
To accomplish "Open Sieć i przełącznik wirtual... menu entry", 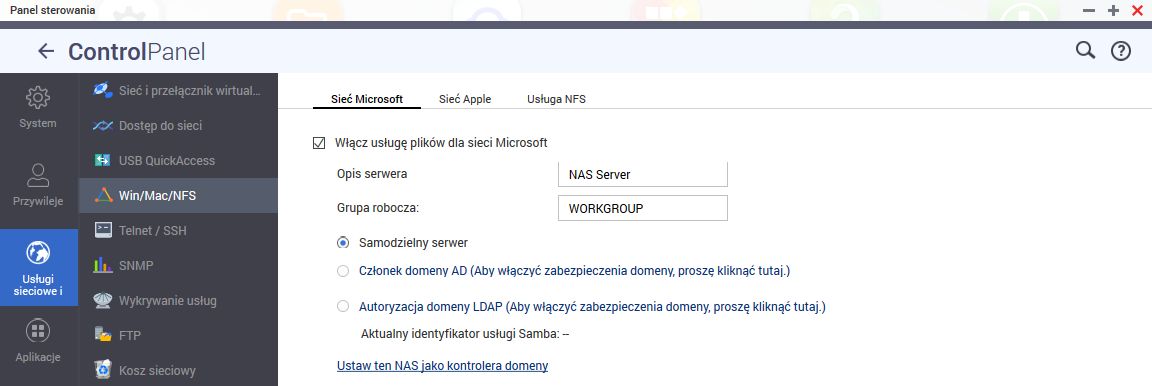I will click(x=179, y=90).
